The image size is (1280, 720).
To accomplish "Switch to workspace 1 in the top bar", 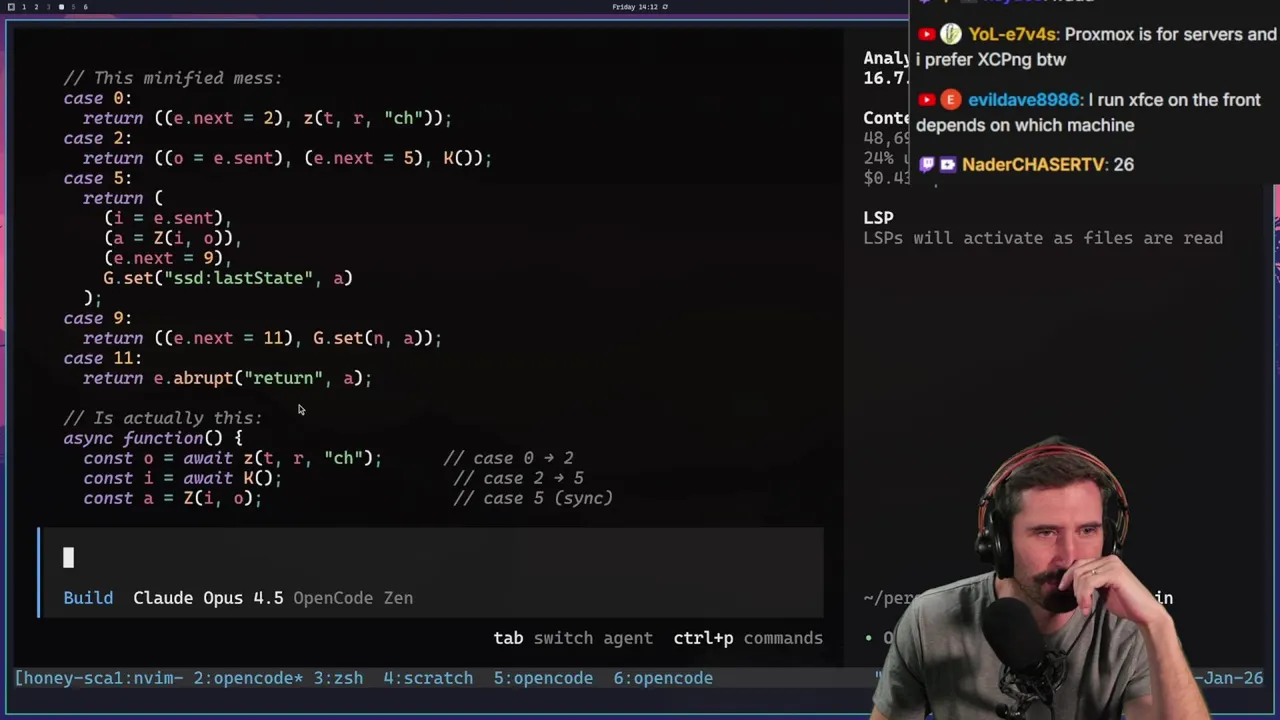I will [x=24, y=7].
